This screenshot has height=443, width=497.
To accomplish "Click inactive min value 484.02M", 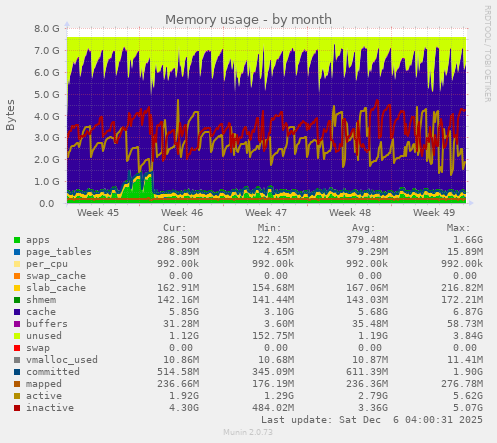I will [x=273, y=408].
